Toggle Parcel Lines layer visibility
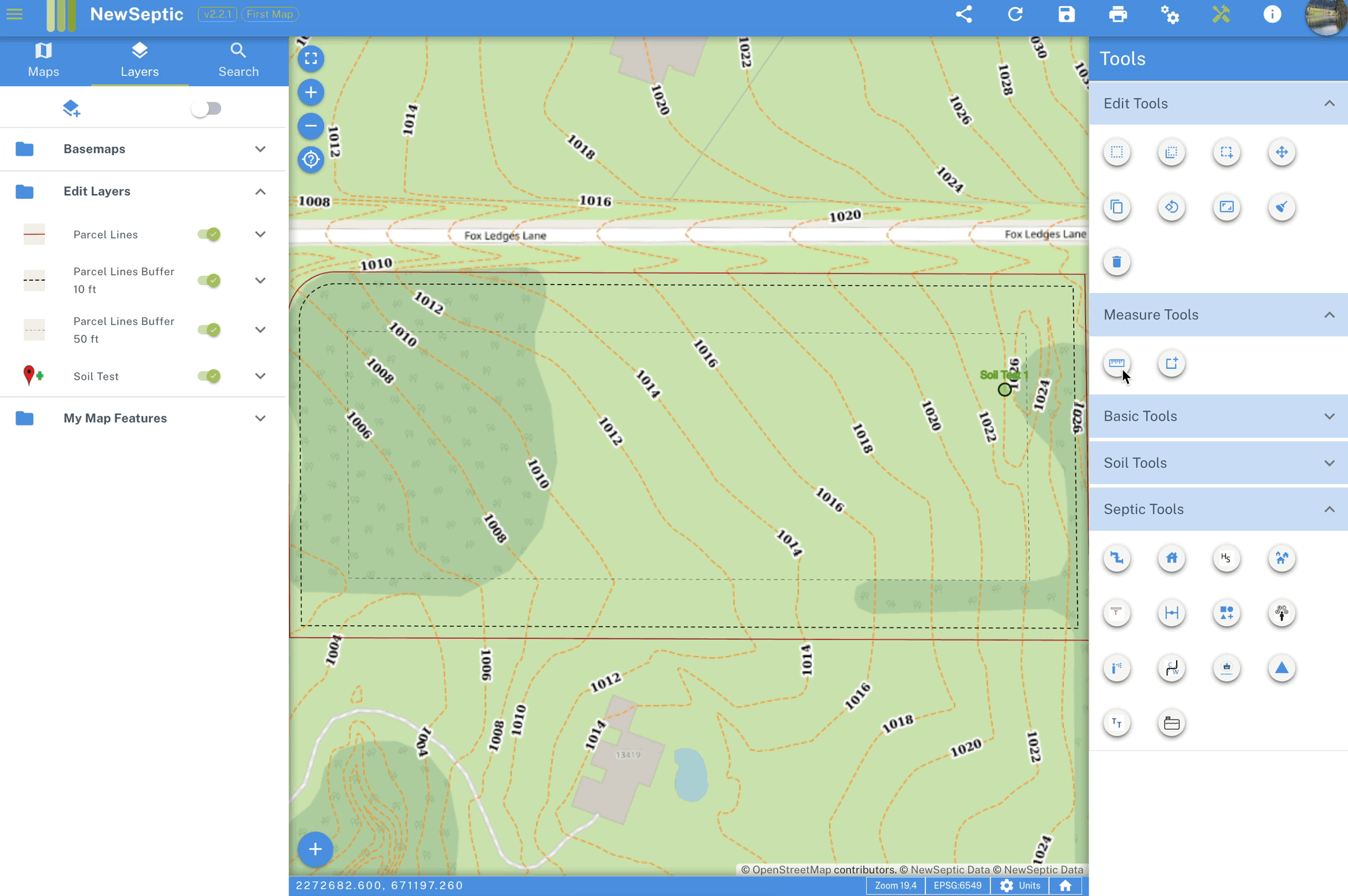 click(x=209, y=235)
